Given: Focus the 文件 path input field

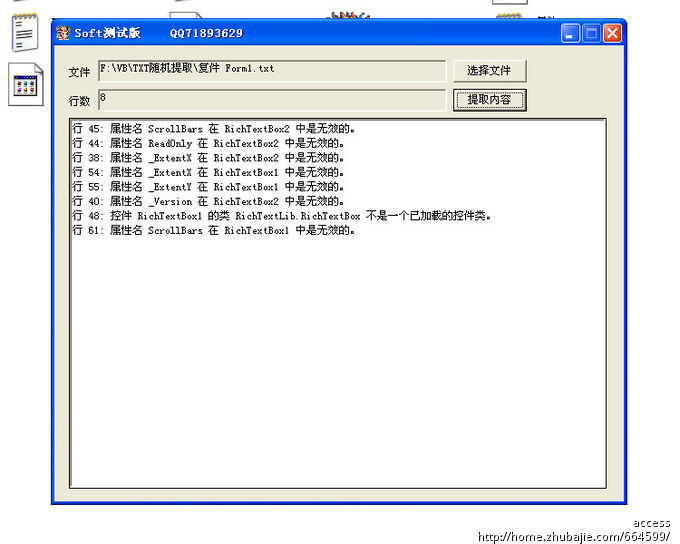Looking at the screenshot, I should pyautogui.click(x=271, y=71).
